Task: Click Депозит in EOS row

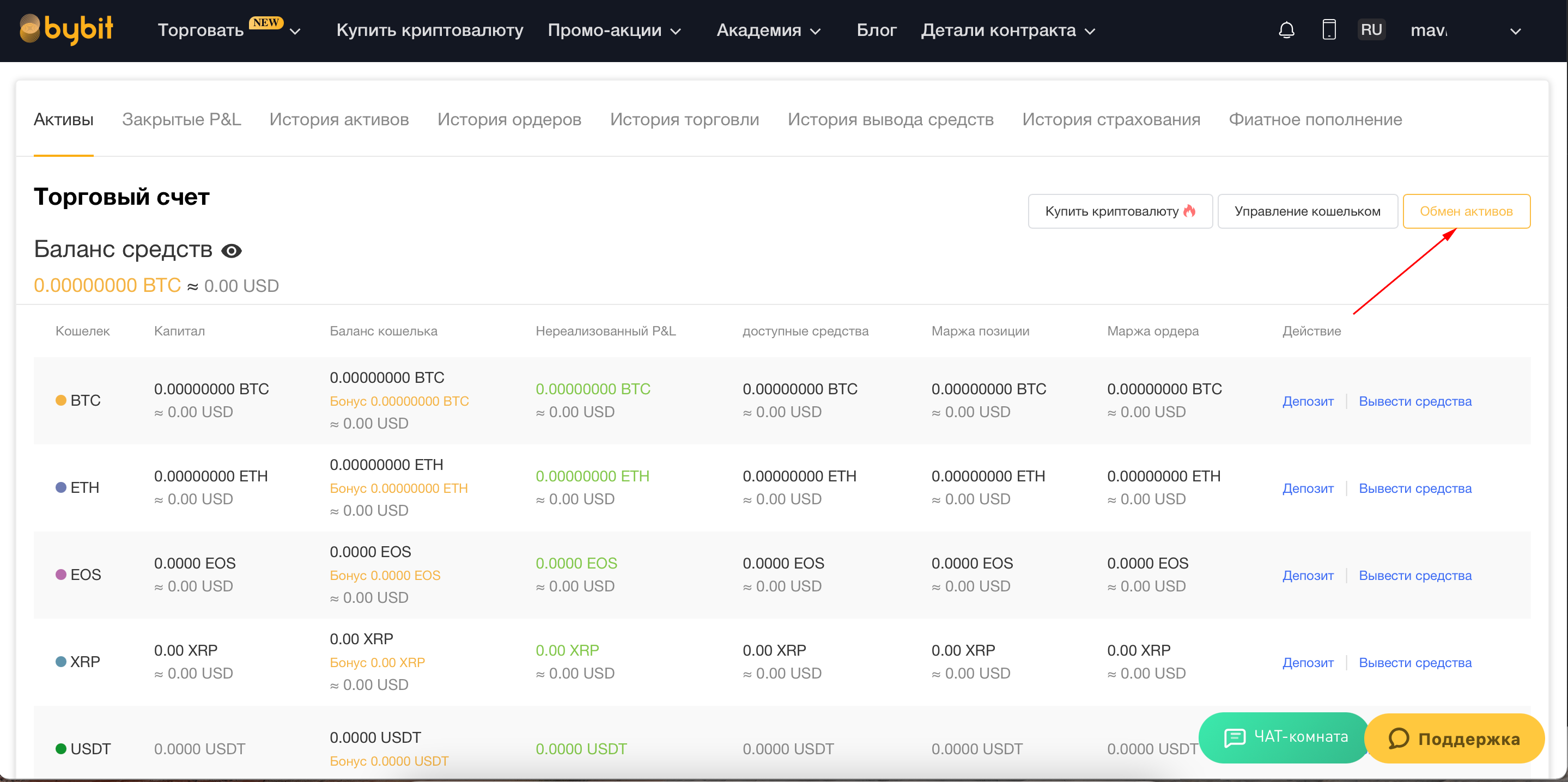Action: click(x=1308, y=575)
